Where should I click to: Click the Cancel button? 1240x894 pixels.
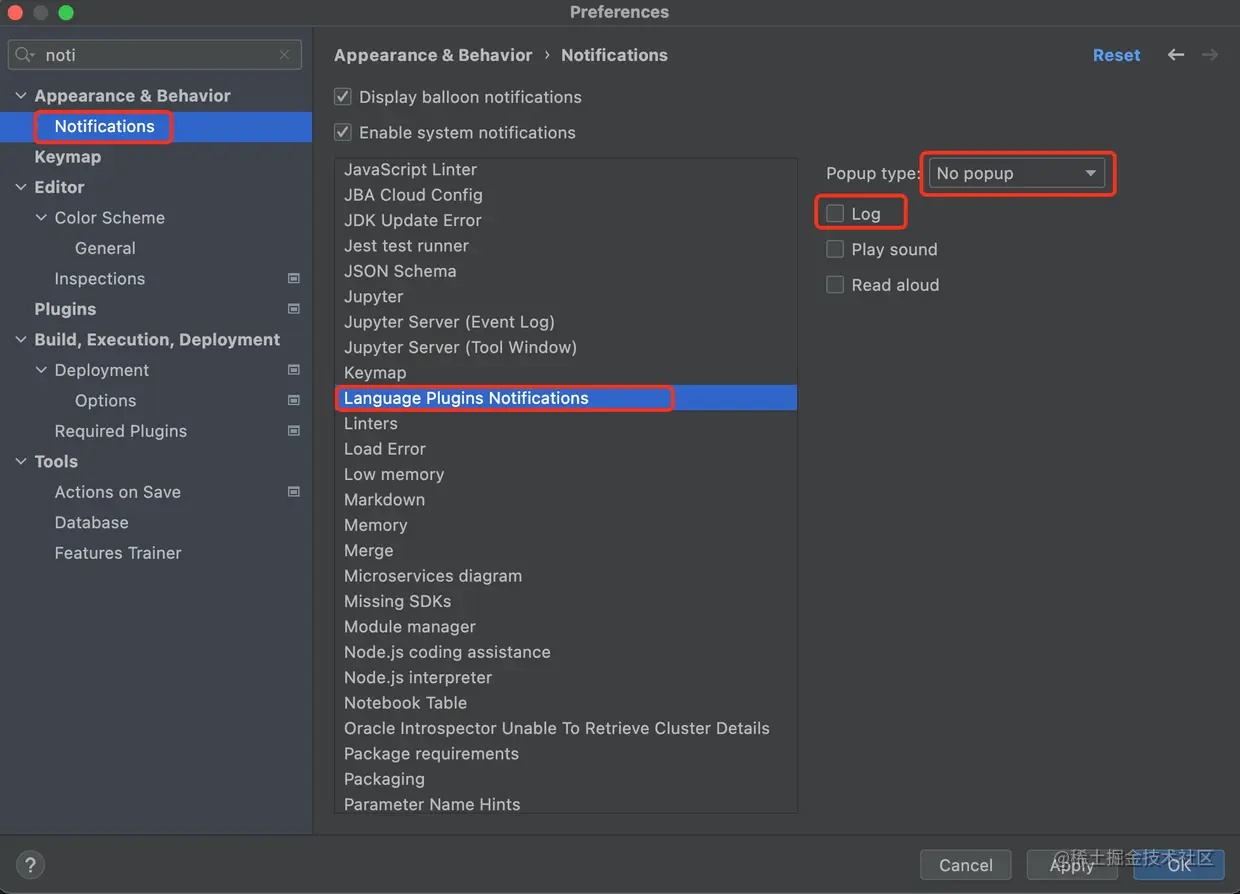966,865
